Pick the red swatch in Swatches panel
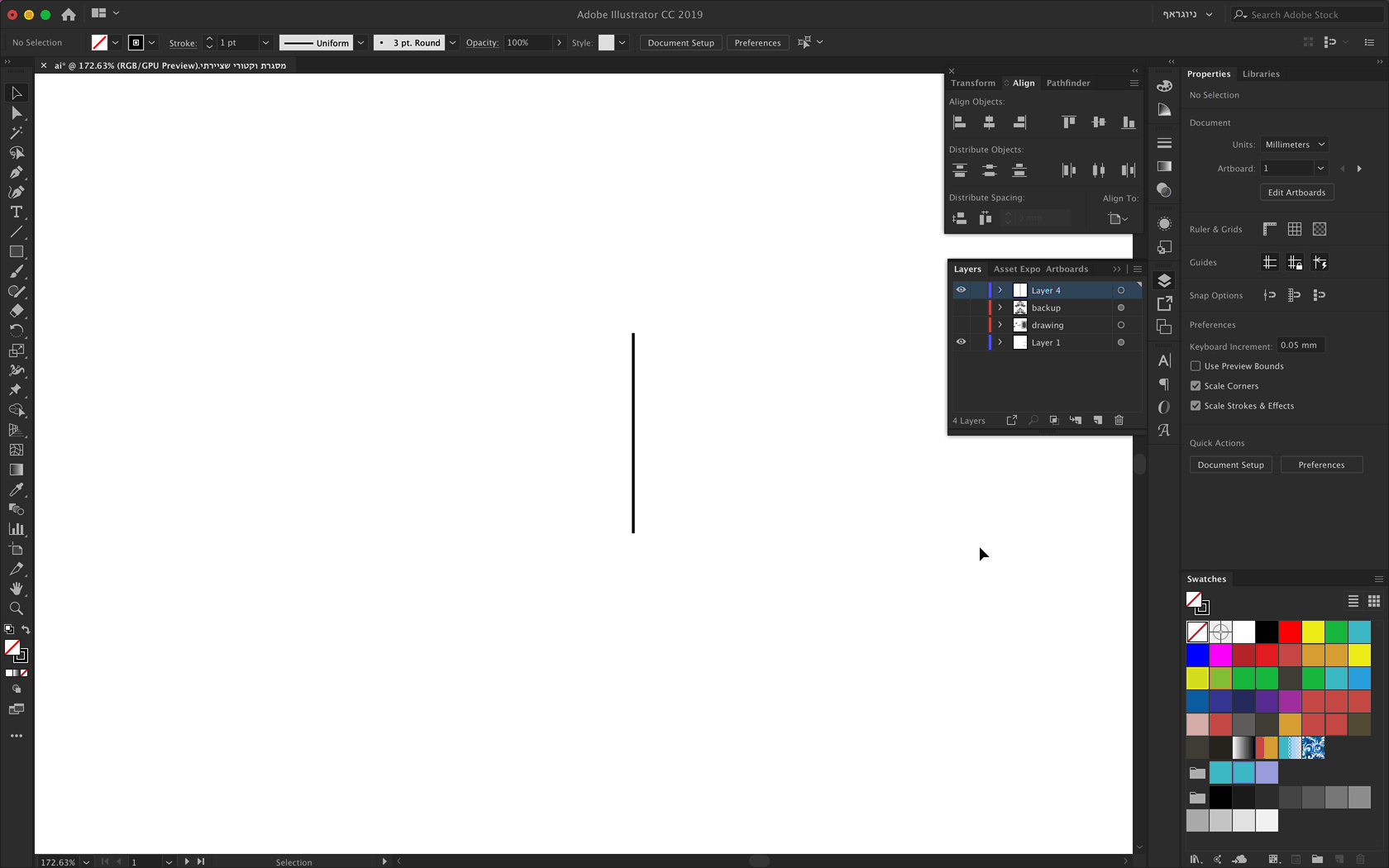 (1290, 632)
